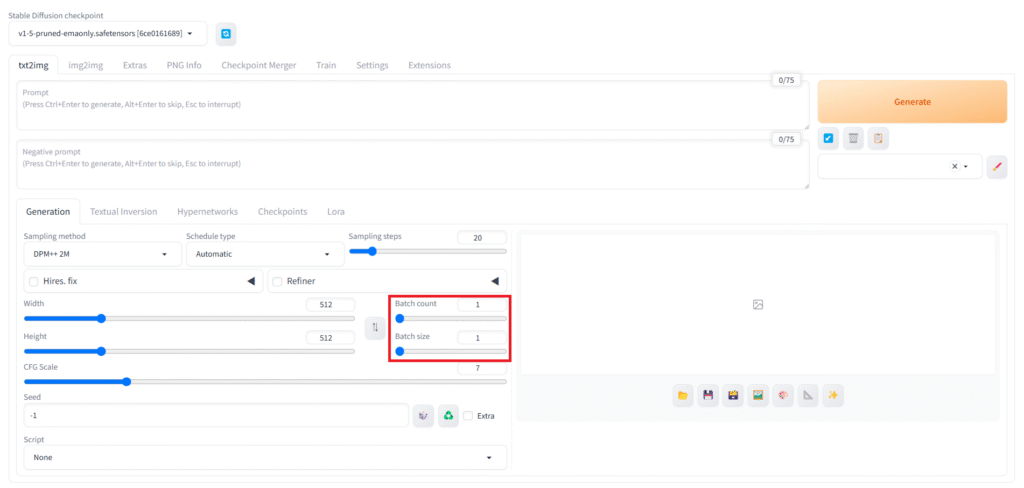Check the Extra seed checkbox
The height and width of the screenshot is (488, 1024).
click(468, 416)
